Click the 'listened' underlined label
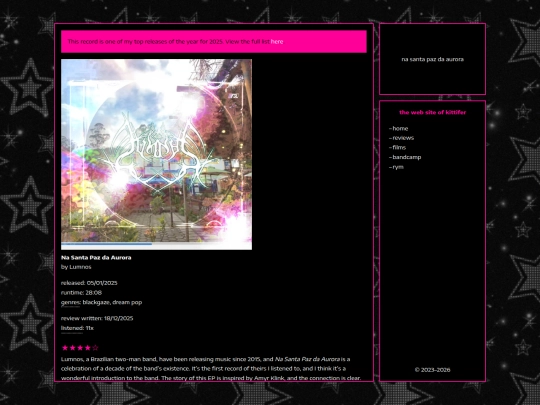The image size is (540, 405). [72, 328]
